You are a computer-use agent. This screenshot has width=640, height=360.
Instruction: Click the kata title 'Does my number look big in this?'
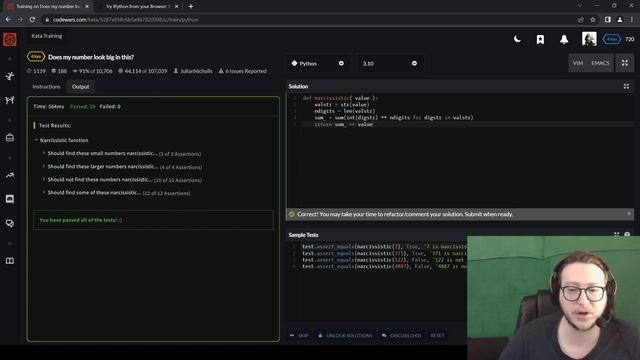91,57
